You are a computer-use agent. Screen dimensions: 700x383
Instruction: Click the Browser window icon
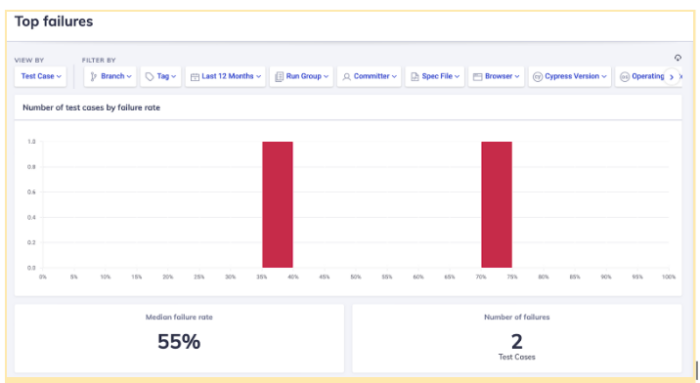(x=478, y=77)
